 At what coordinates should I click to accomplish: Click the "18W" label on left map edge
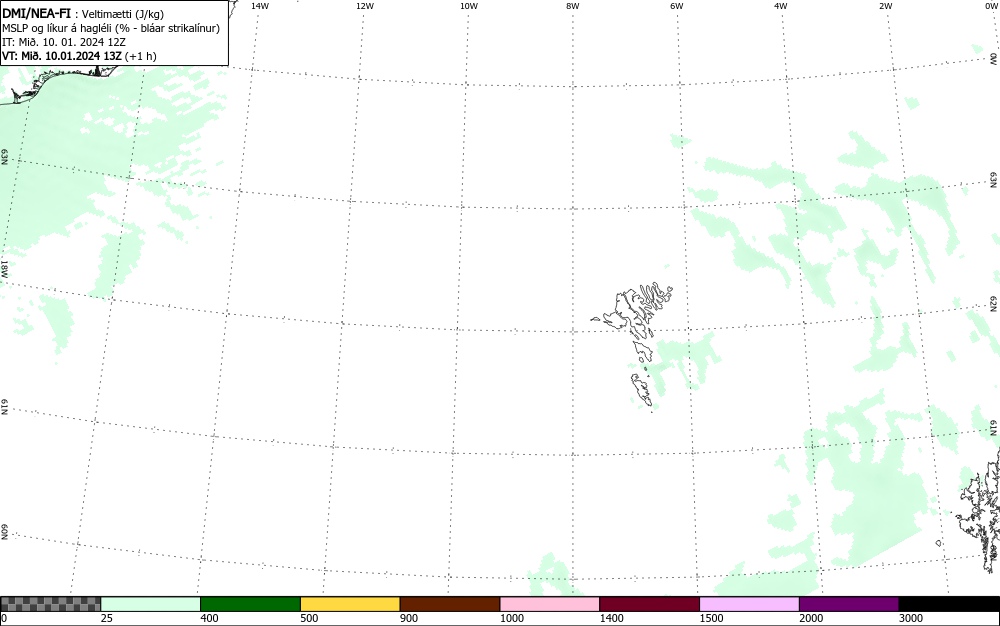coord(4,268)
